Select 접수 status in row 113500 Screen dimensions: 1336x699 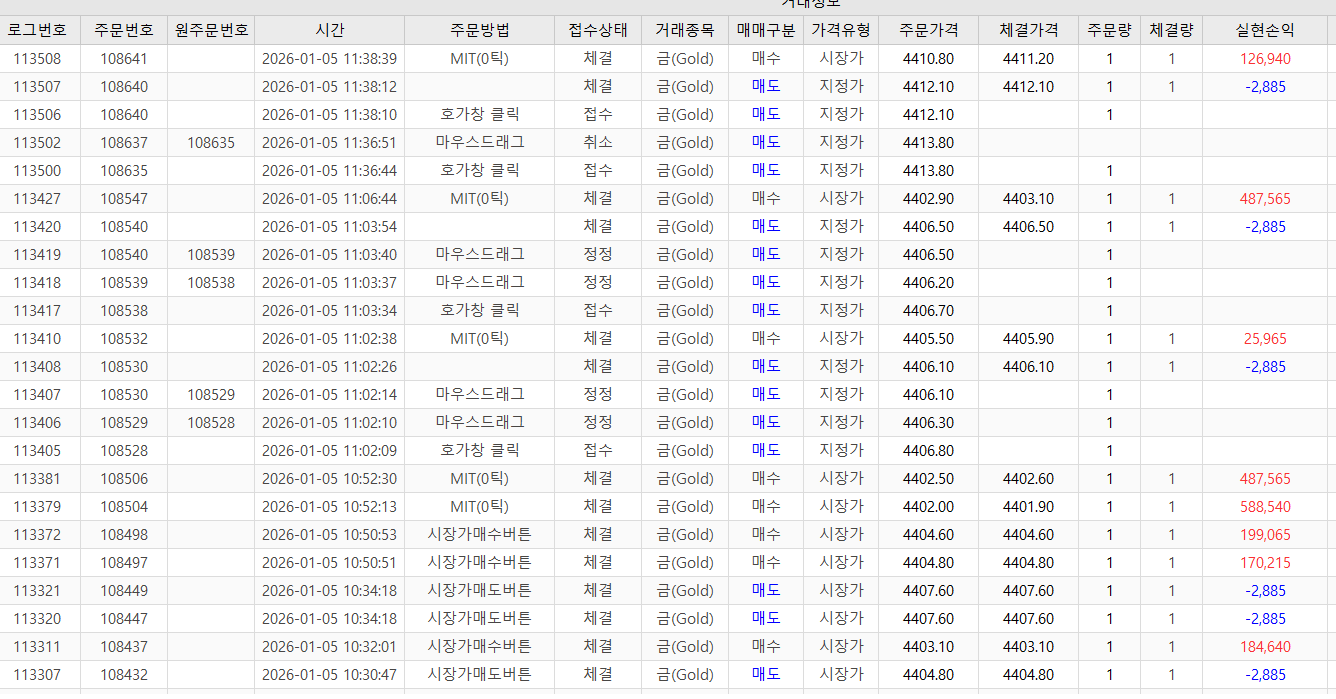[x=598, y=171]
